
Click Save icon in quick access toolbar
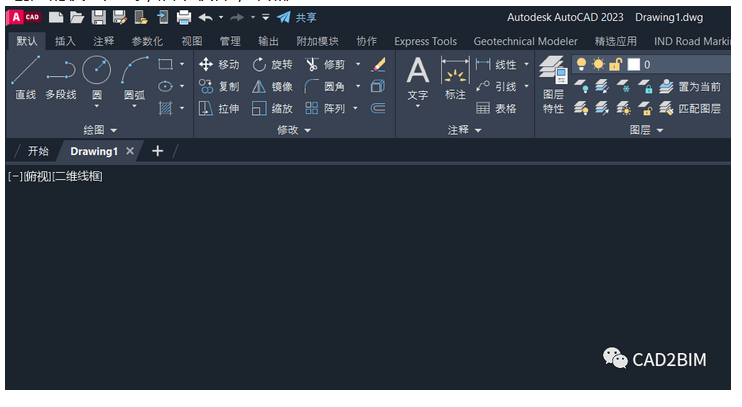click(x=98, y=18)
